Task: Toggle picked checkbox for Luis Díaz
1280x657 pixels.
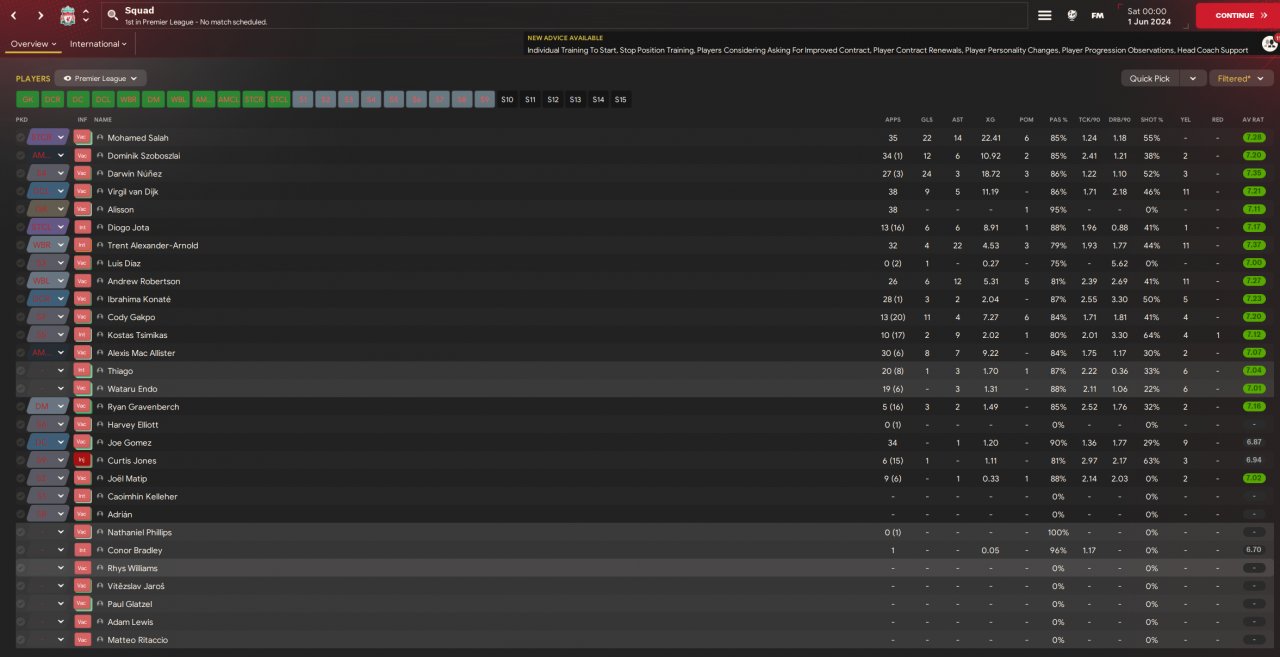Action: point(21,263)
